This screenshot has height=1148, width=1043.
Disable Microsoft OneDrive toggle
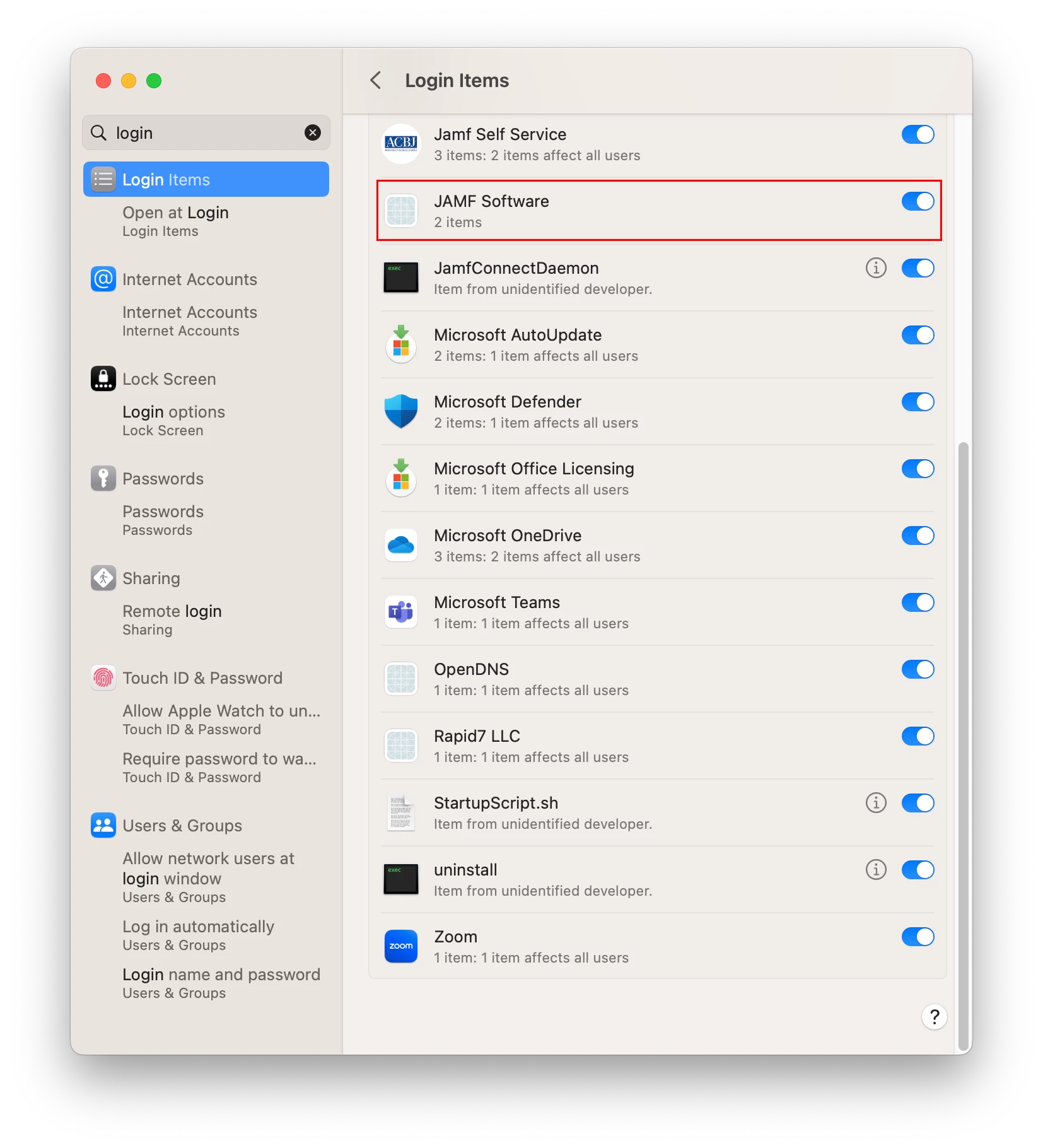[x=918, y=536]
